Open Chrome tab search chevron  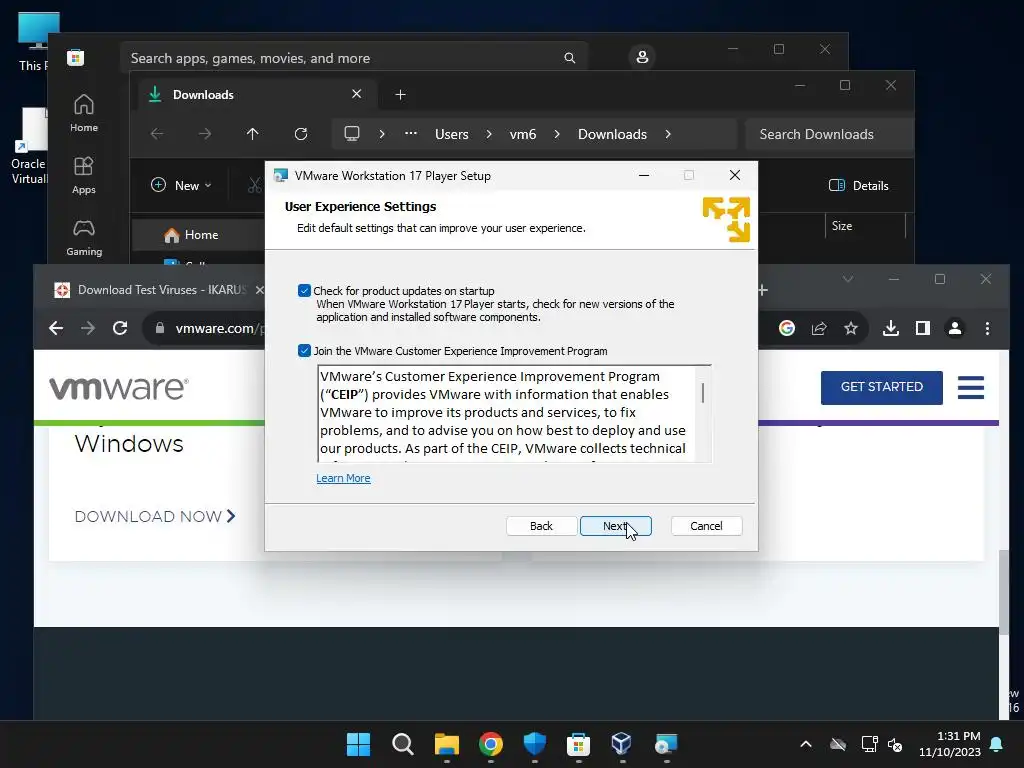click(848, 280)
